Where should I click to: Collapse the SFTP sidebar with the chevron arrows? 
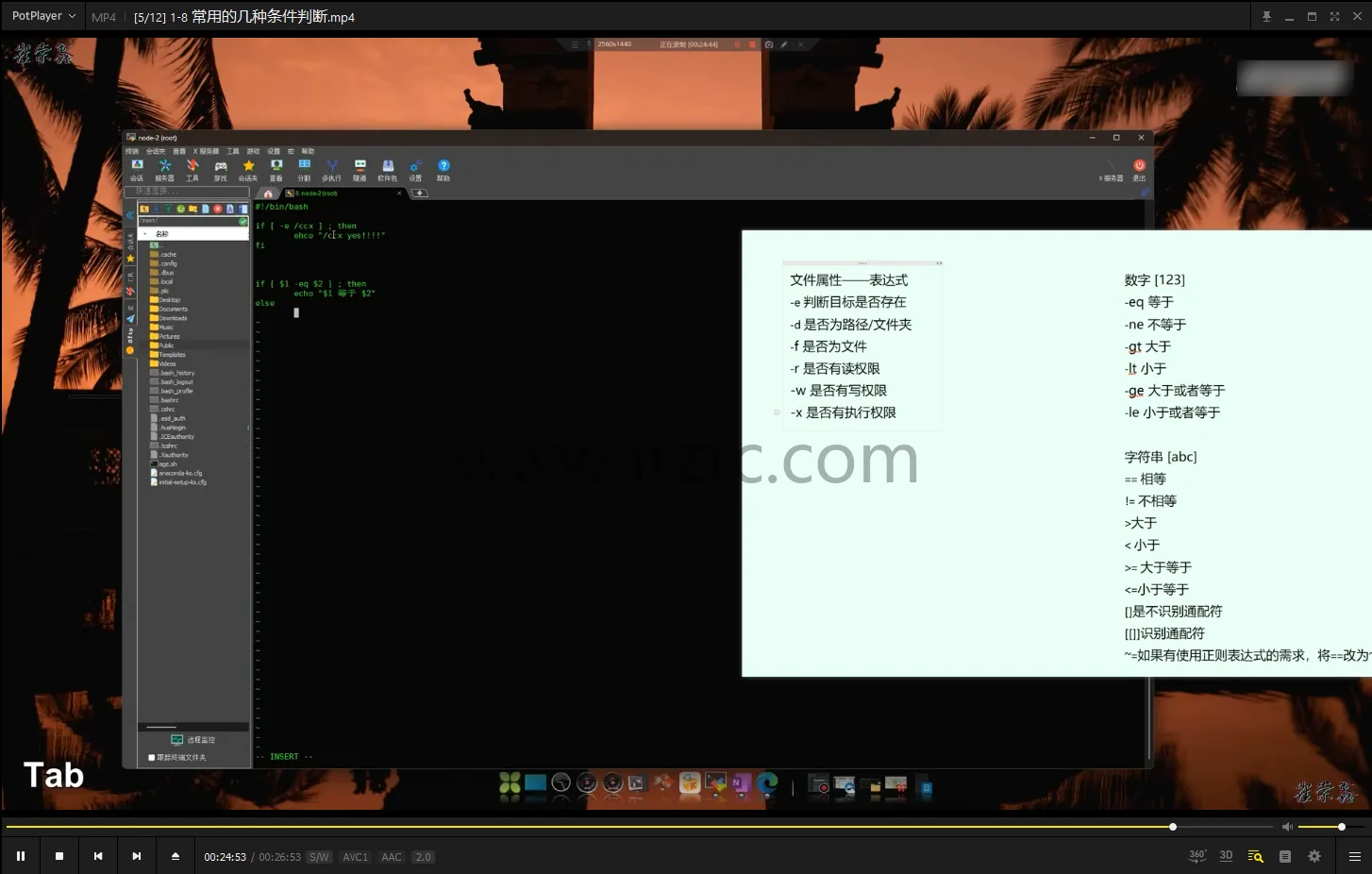click(x=130, y=215)
